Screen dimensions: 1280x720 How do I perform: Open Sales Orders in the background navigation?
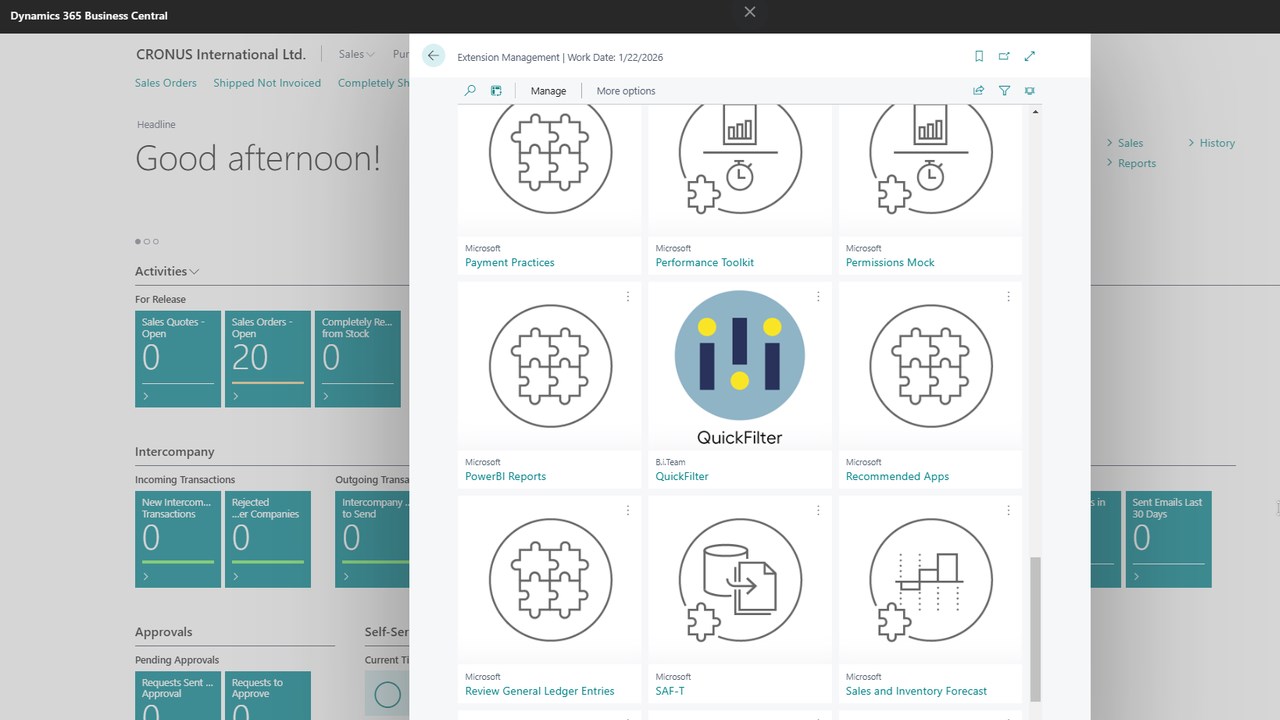coord(166,83)
